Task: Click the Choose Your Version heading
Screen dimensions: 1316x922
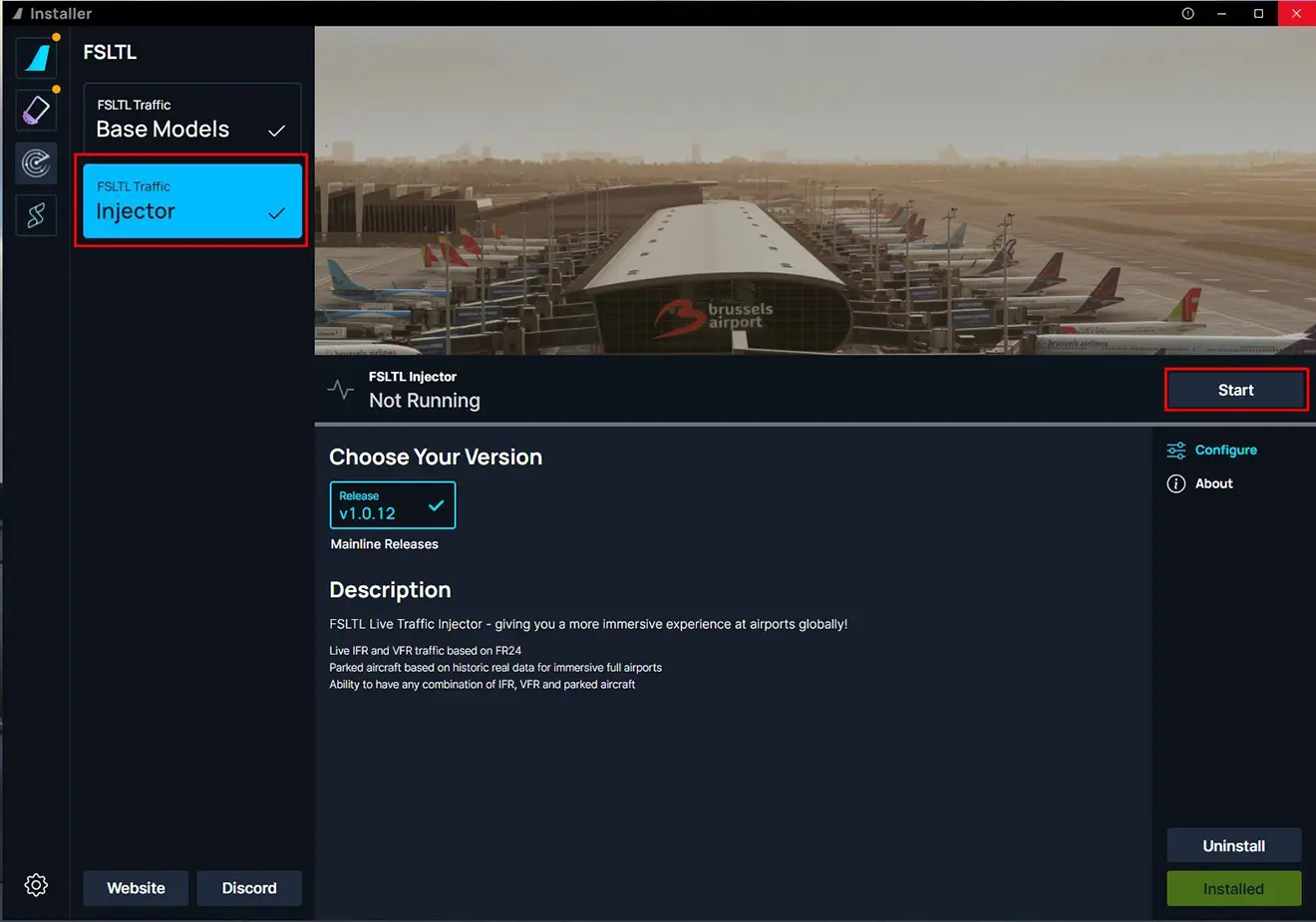Action: click(436, 457)
